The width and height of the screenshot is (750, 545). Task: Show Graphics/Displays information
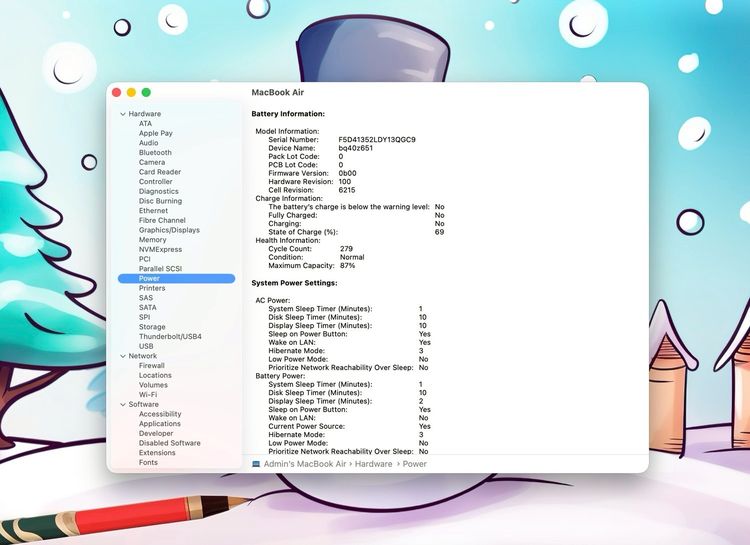tap(169, 230)
